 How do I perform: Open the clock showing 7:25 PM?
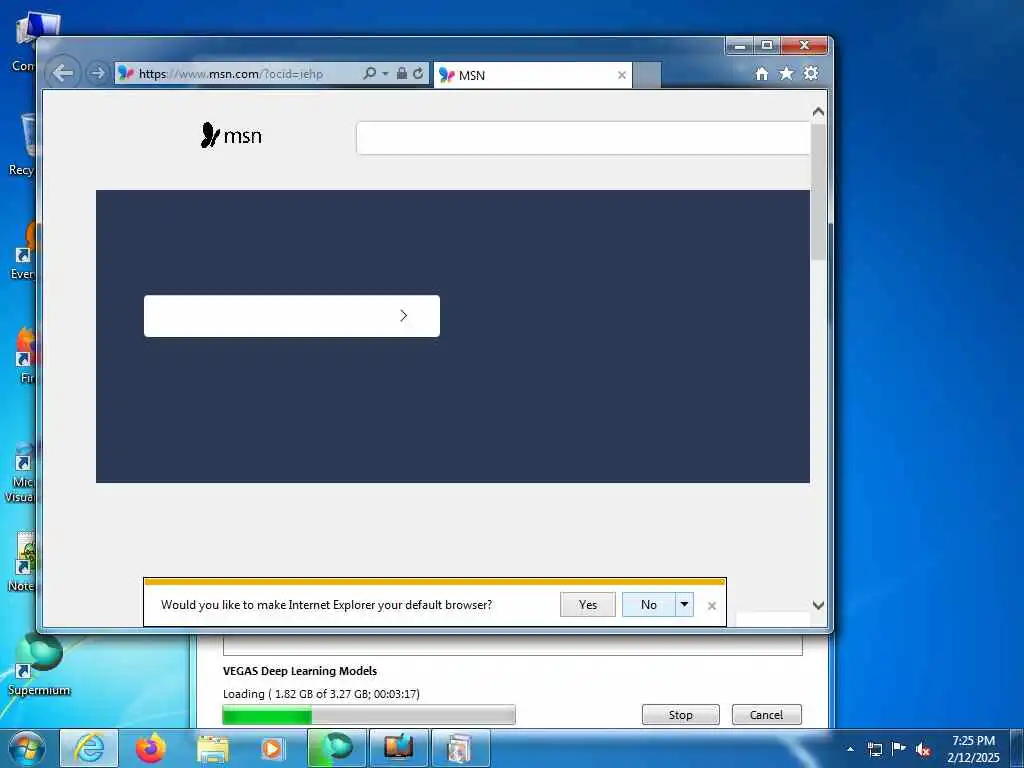(973, 749)
